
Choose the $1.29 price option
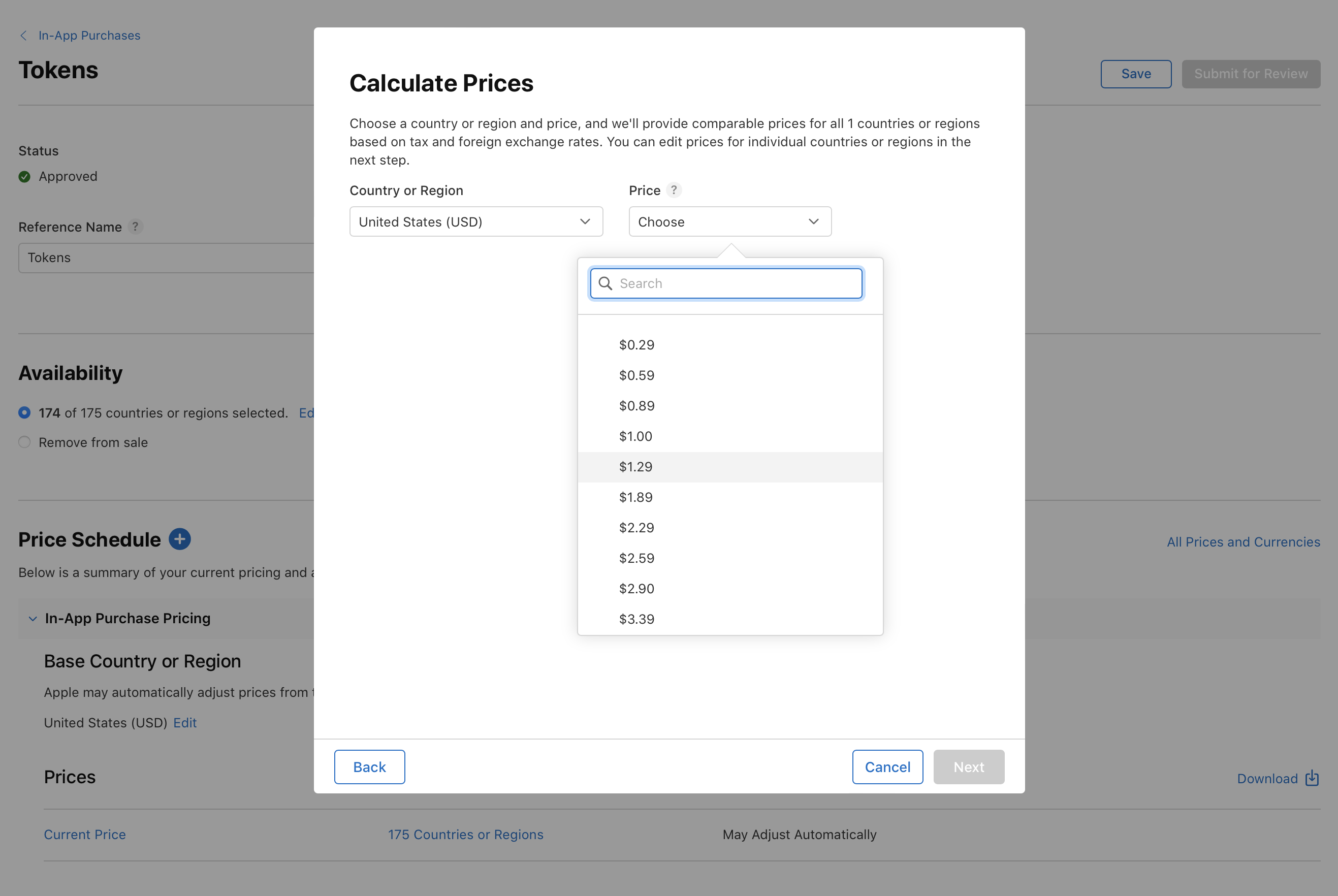pyautogui.click(x=635, y=467)
